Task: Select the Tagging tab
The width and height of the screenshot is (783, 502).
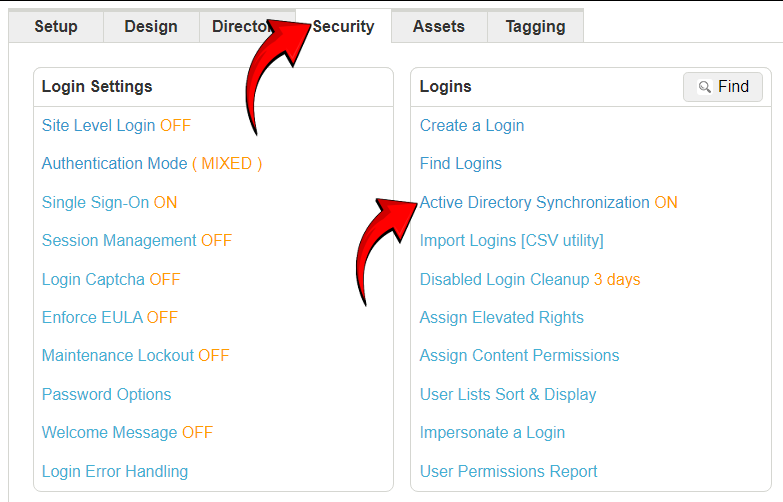Action: (x=535, y=26)
